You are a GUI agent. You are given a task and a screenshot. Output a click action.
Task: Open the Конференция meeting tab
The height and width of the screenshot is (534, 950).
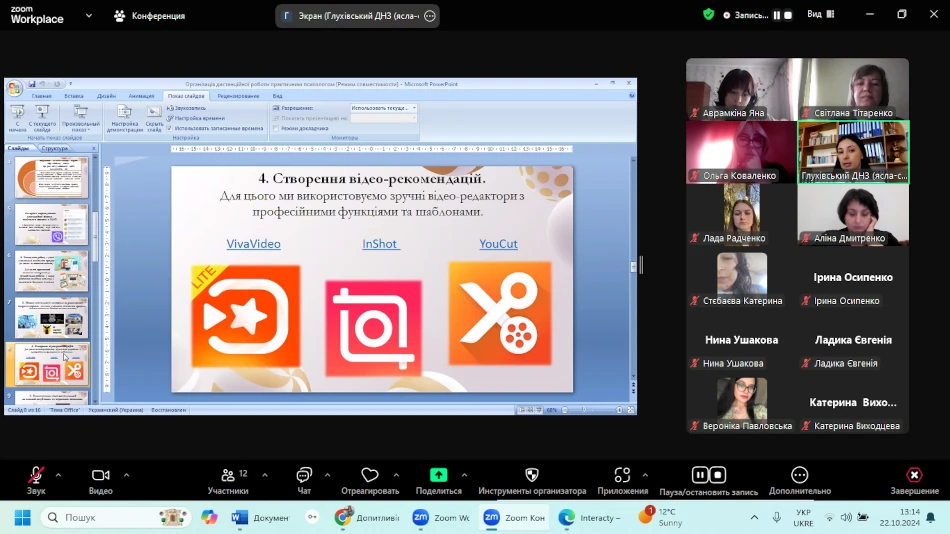pos(150,16)
